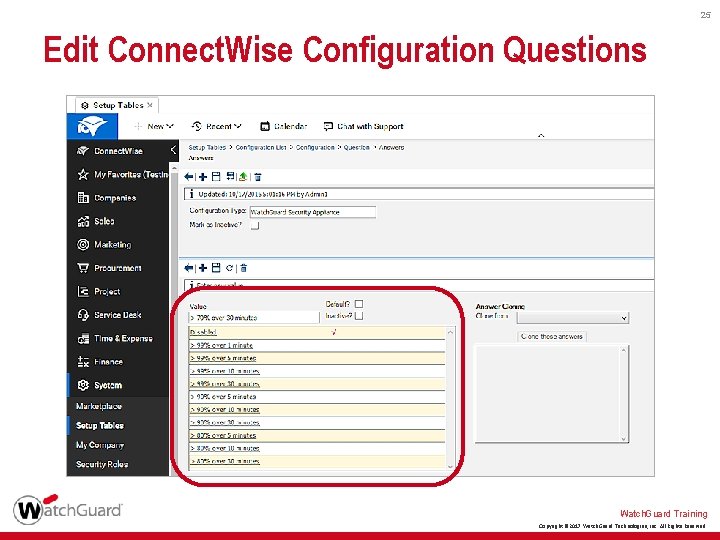The height and width of the screenshot is (540, 720).
Task: Select the Disabled answer row
Action: [x=317, y=332]
